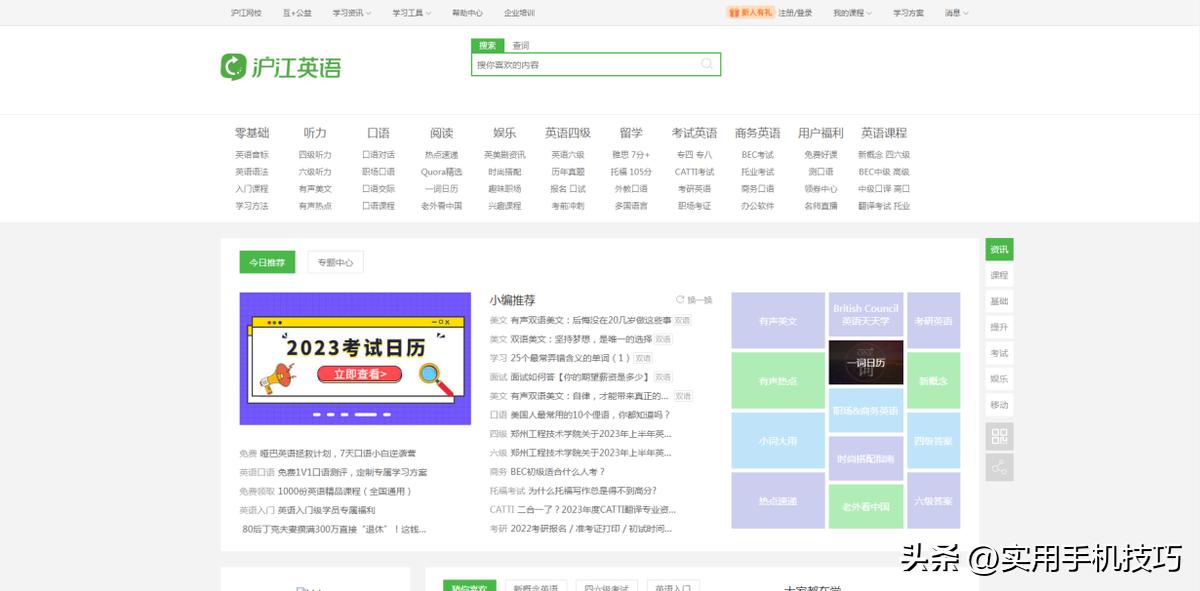The image size is (1200, 591).
Task: Click the 雅思 7分+ link under 留学
Action: [x=631, y=154]
